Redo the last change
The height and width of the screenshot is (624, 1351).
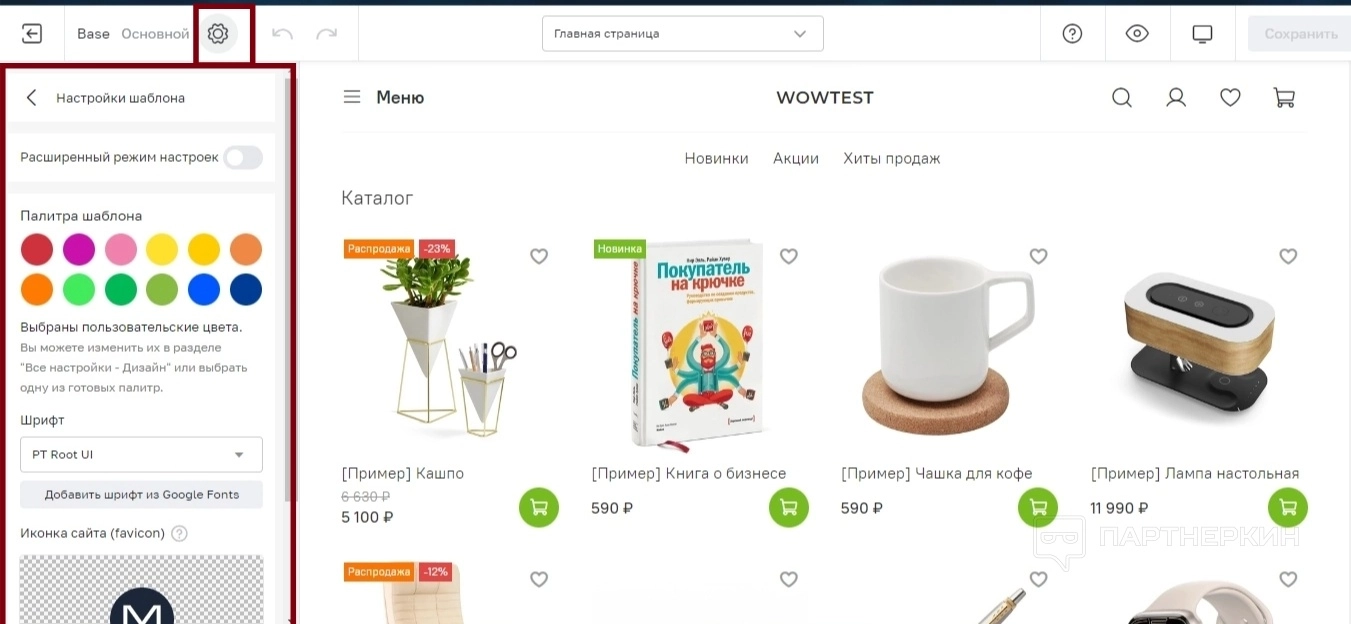(x=326, y=34)
